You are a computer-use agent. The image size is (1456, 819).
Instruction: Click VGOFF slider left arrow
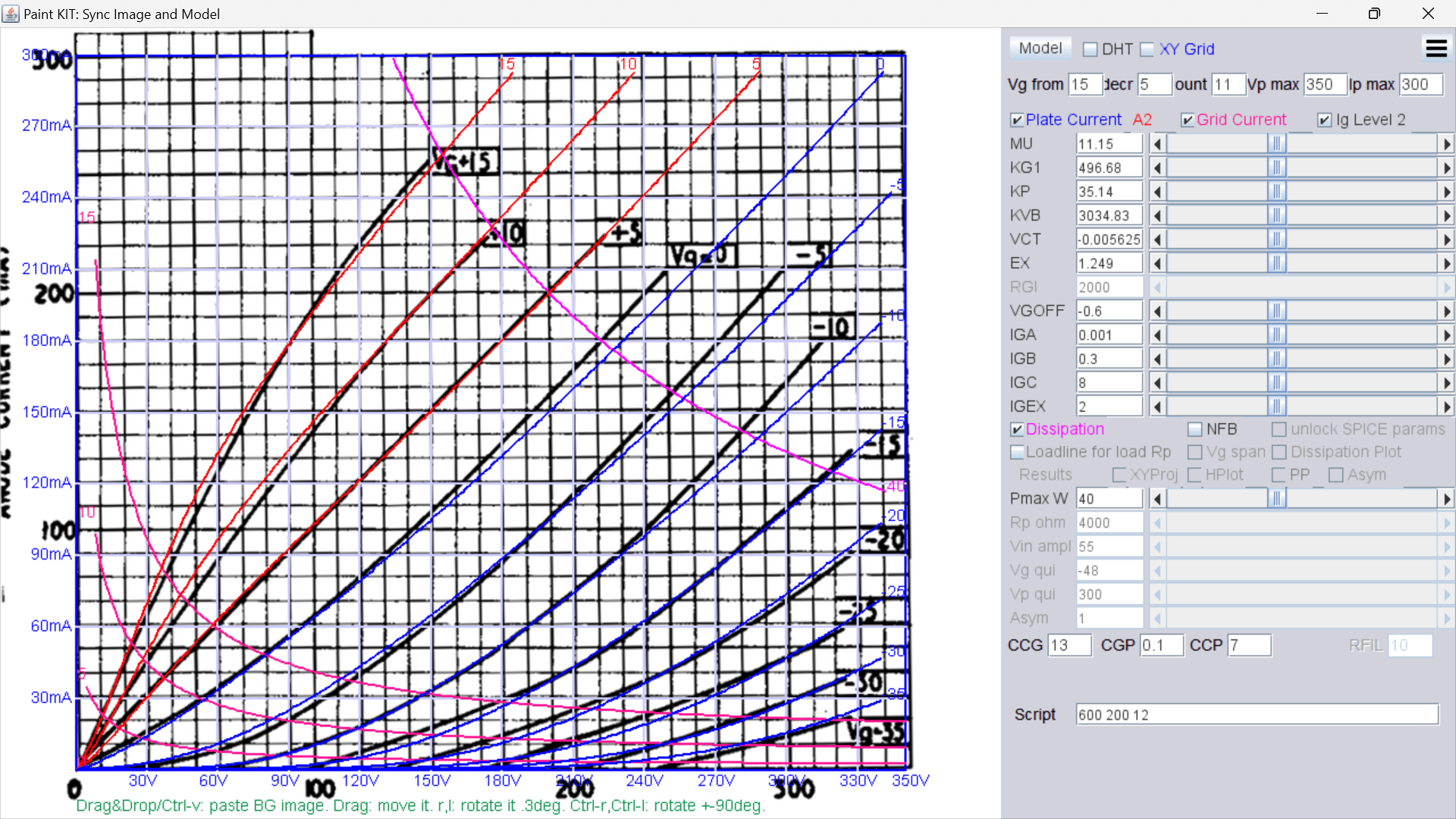1157,311
